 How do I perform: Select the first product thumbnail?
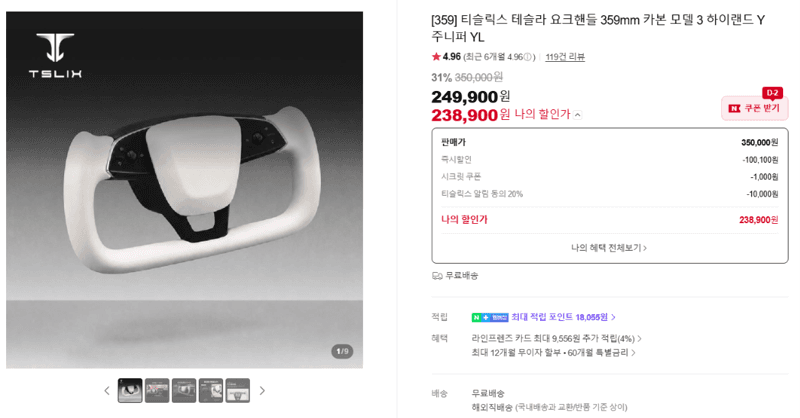[130, 390]
